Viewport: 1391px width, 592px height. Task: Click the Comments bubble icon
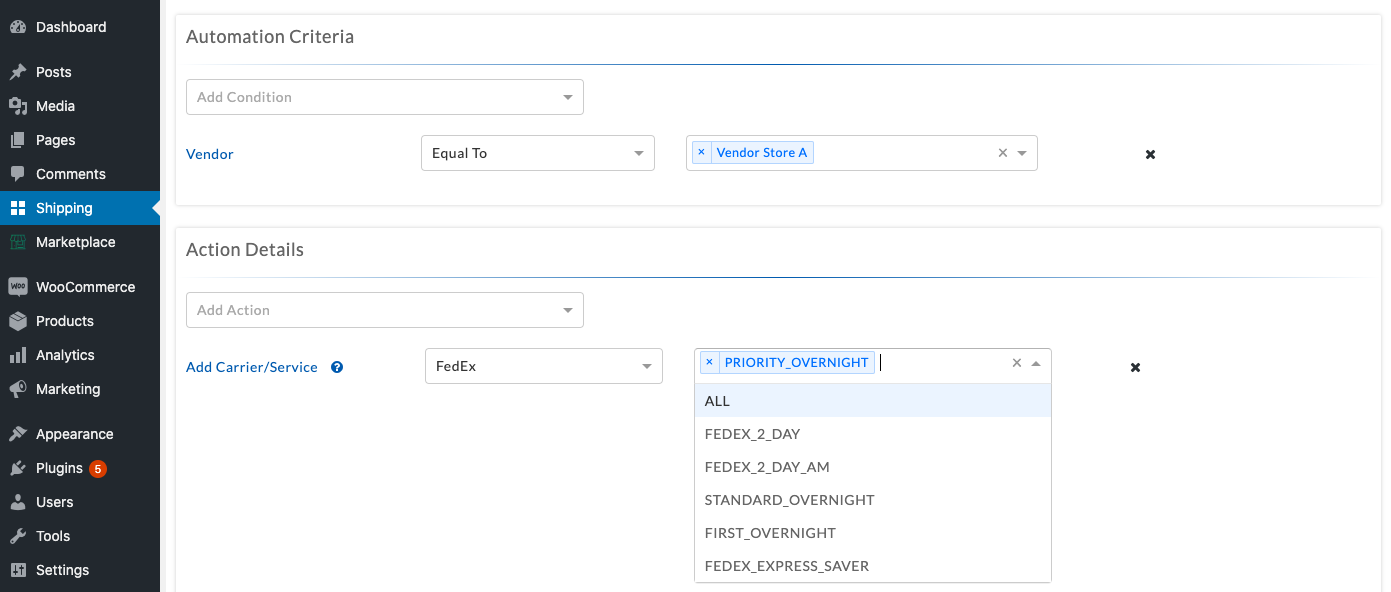click(x=18, y=174)
